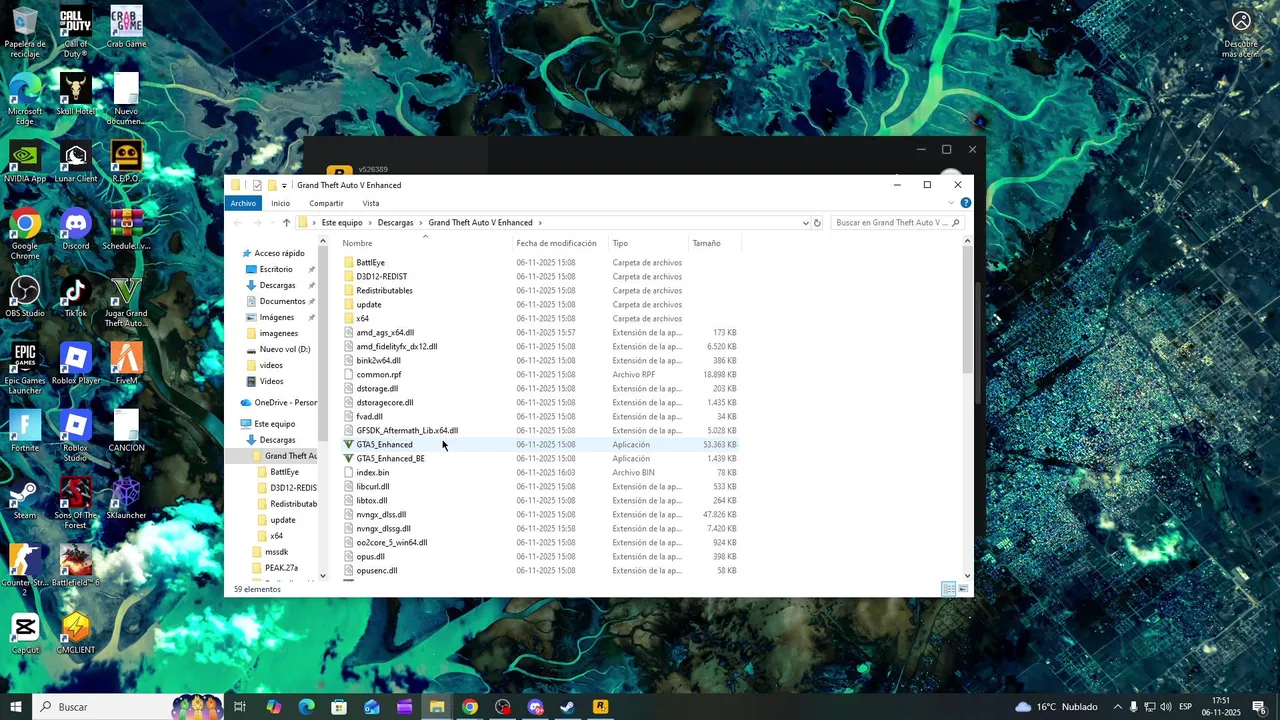Go up one folder level arrow
Image resolution: width=1280 pixels, height=720 pixels.
click(286, 223)
